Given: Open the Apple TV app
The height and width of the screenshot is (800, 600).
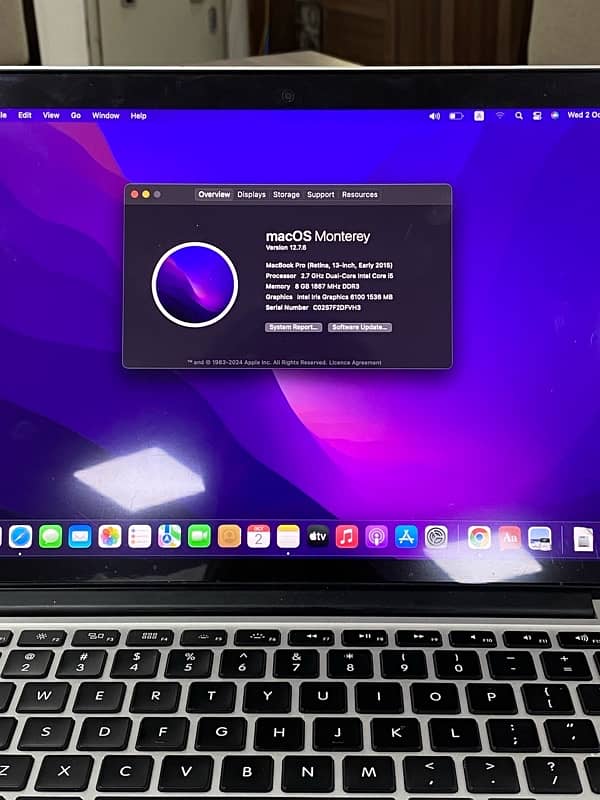Looking at the screenshot, I should (x=318, y=537).
